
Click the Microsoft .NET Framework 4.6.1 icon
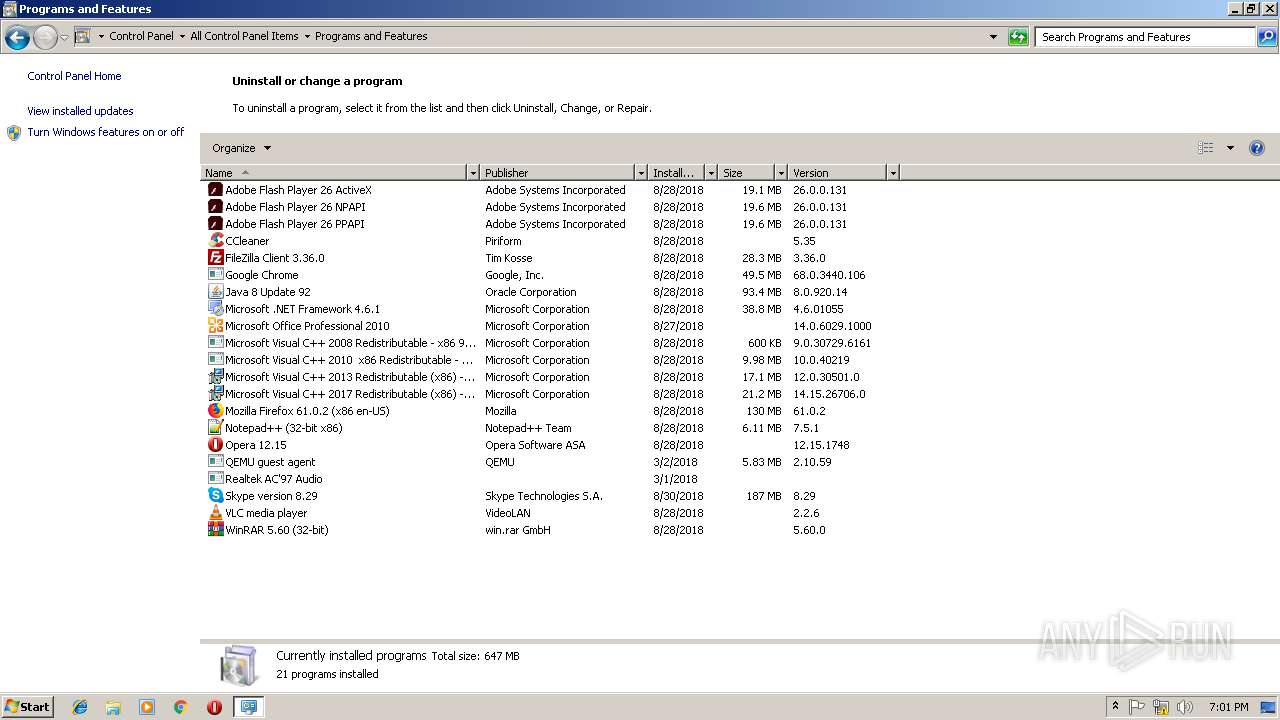pyautogui.click(x=215, y=309)
